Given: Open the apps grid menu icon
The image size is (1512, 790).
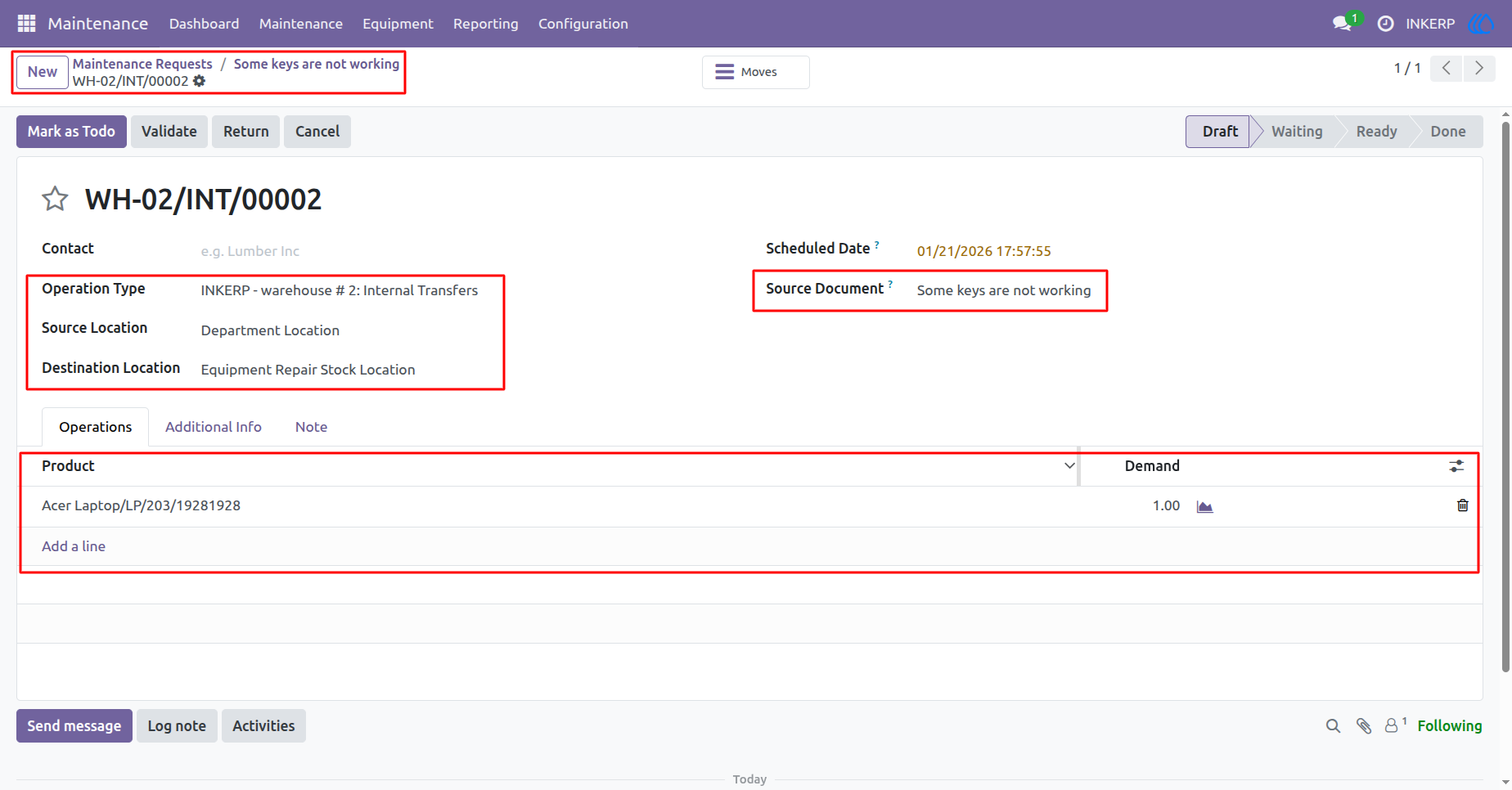Looking at the screenshot, I should tap(26, 24).
